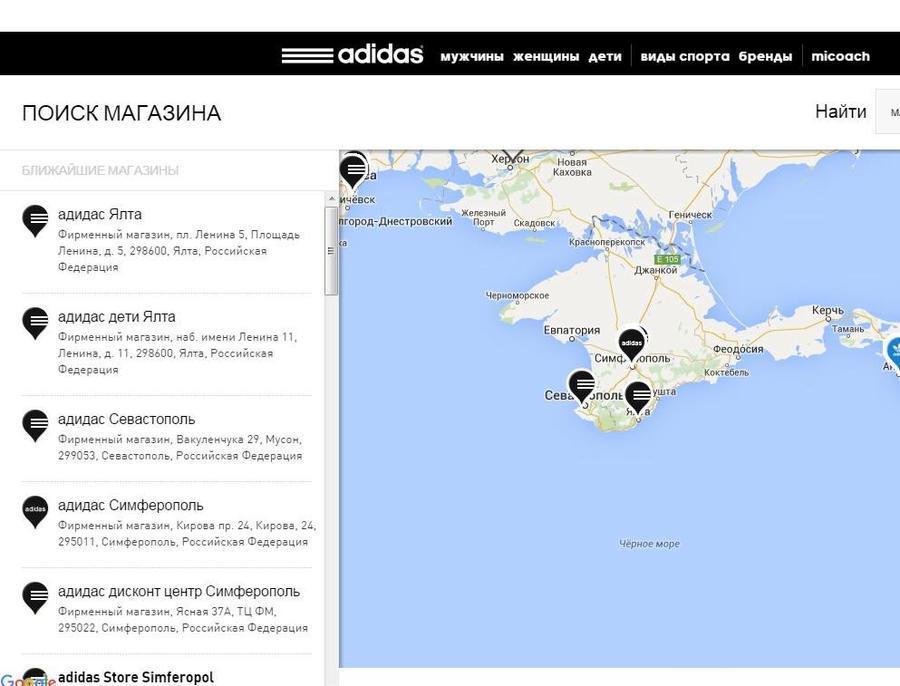Click the blue Originals marker near Анапа
Screen dimensions: 900x686
[893, 354]
